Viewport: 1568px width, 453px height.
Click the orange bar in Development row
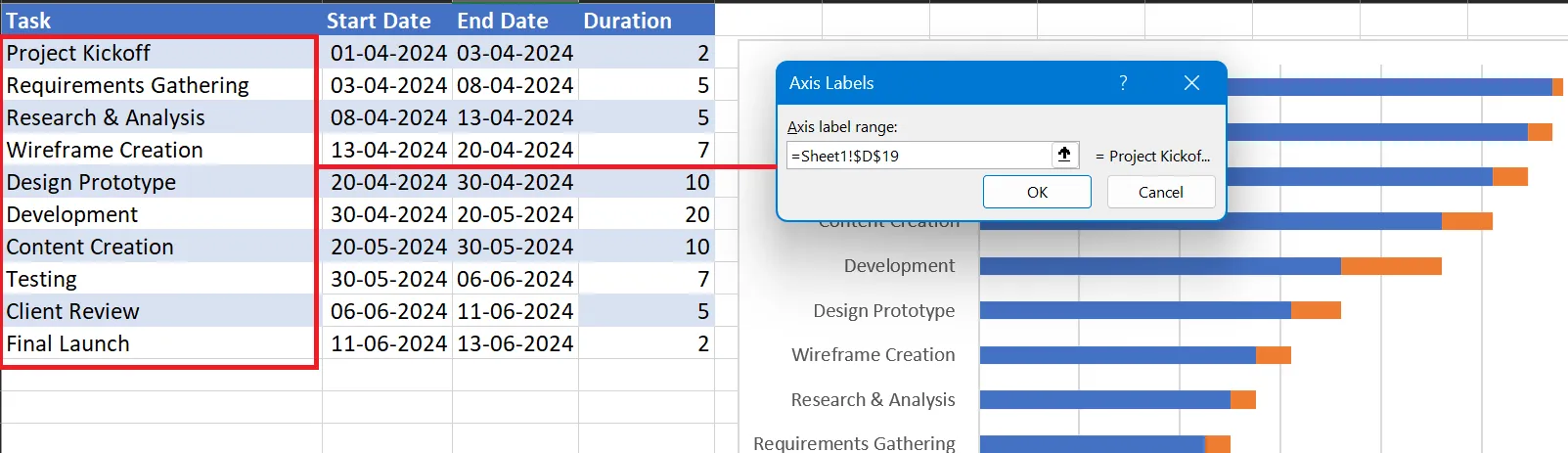click(x=1391, y=266)
